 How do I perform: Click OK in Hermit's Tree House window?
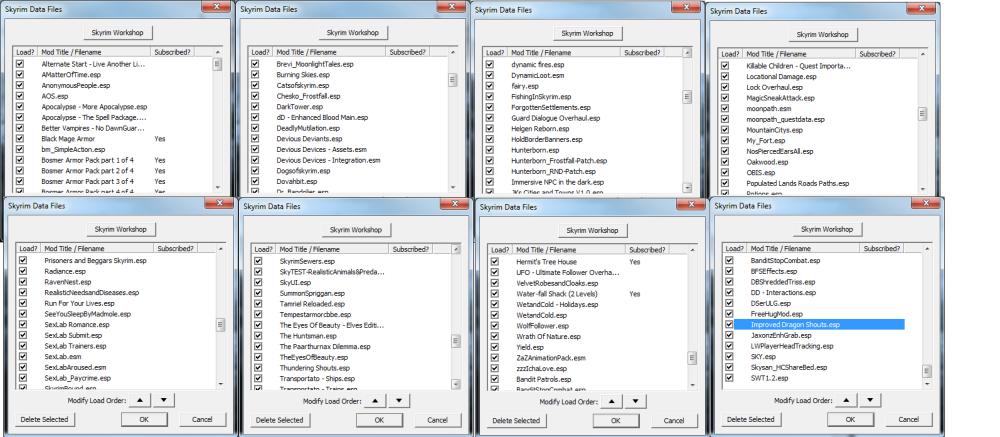click(x=615, y=420)
